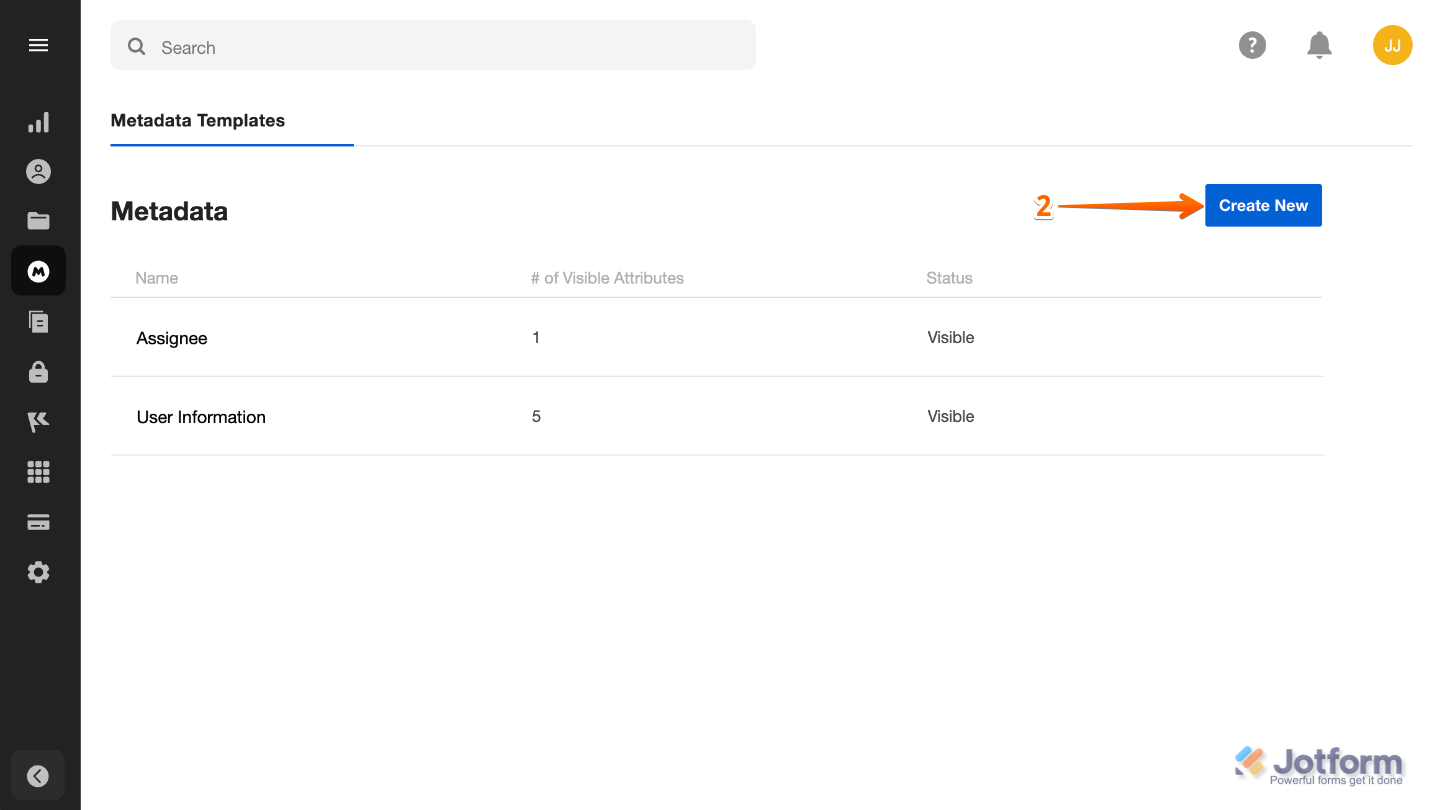This screenshot has width=1440, height=810.
Task: Open the hamburger menu at top left
Action: tap(38, 45)
